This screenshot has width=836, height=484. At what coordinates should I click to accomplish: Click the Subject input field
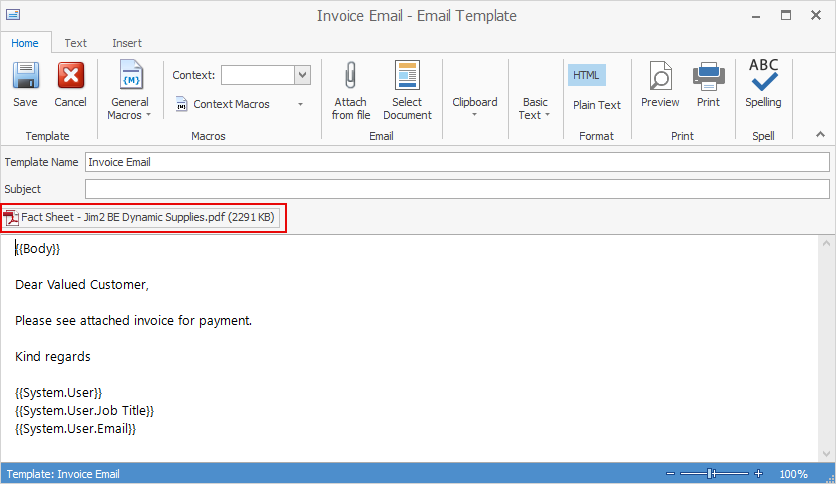click(457, 189)
